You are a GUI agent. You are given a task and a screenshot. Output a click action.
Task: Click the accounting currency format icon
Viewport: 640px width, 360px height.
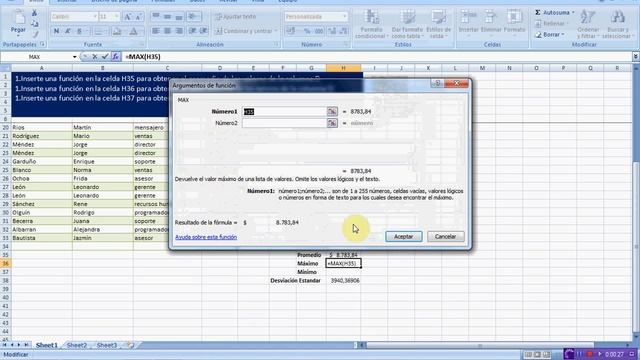291,31
